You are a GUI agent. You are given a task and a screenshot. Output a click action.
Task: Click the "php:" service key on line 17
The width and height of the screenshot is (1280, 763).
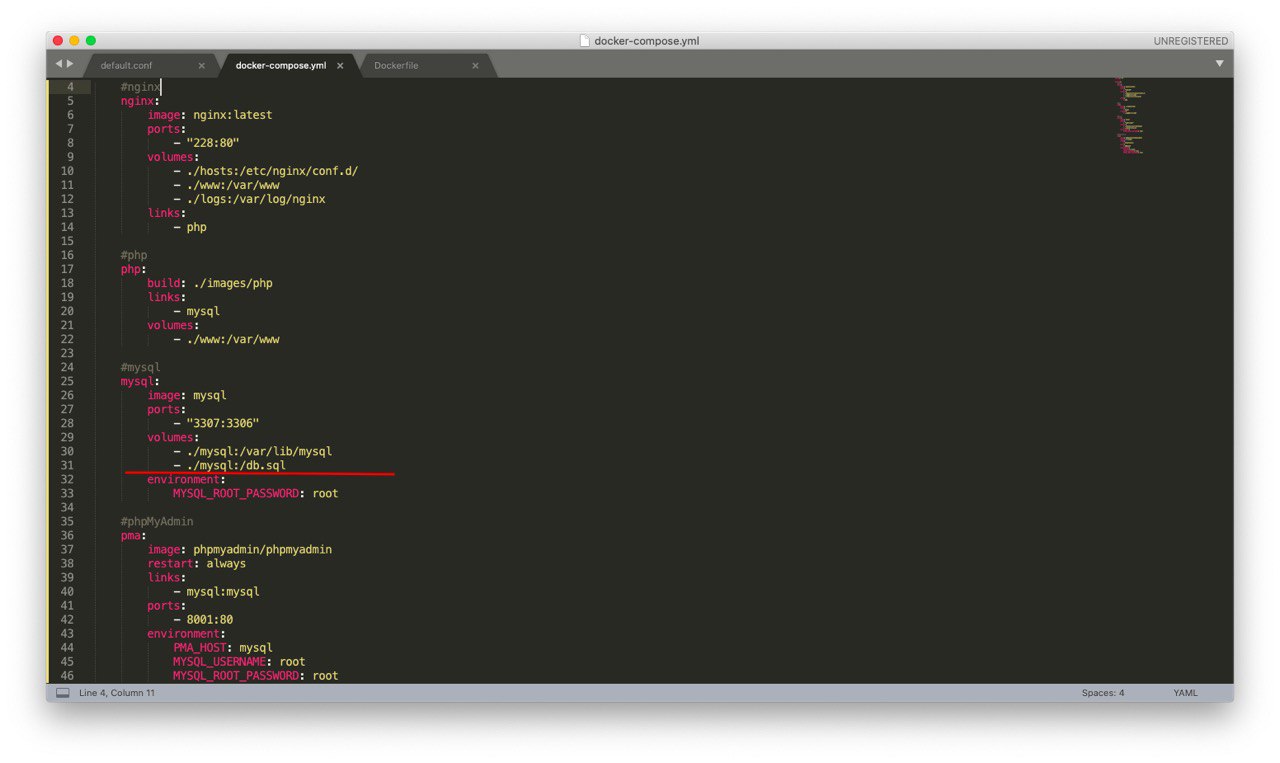[x=134, y=269]
